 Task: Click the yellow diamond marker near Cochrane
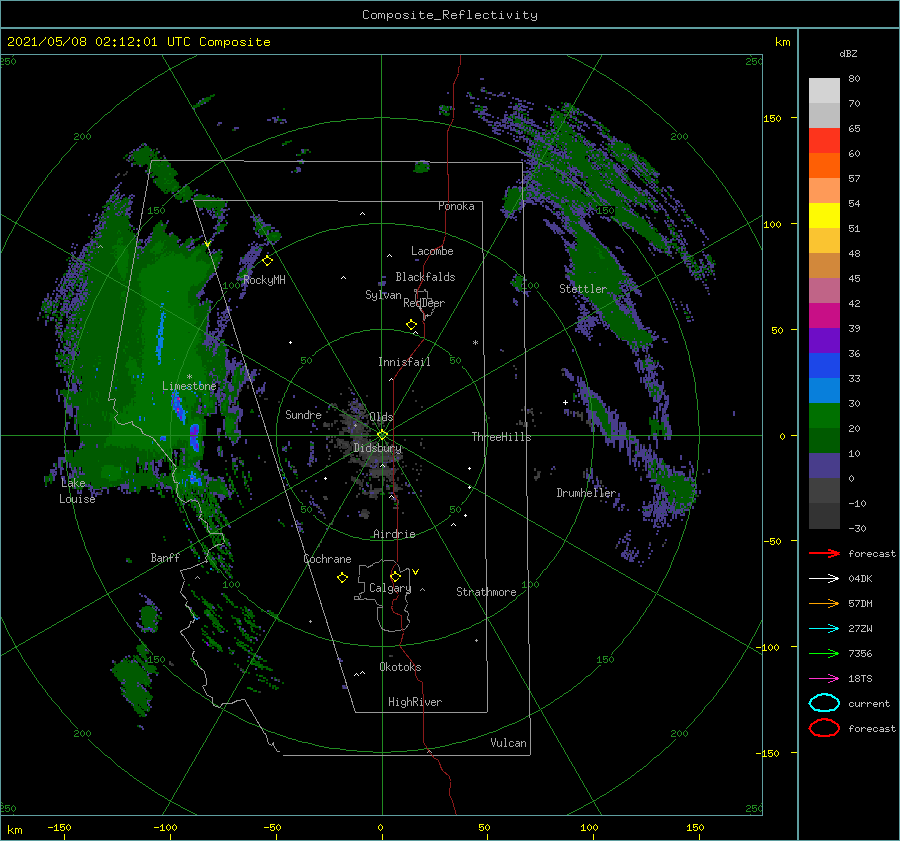click(x=342, y=578)
